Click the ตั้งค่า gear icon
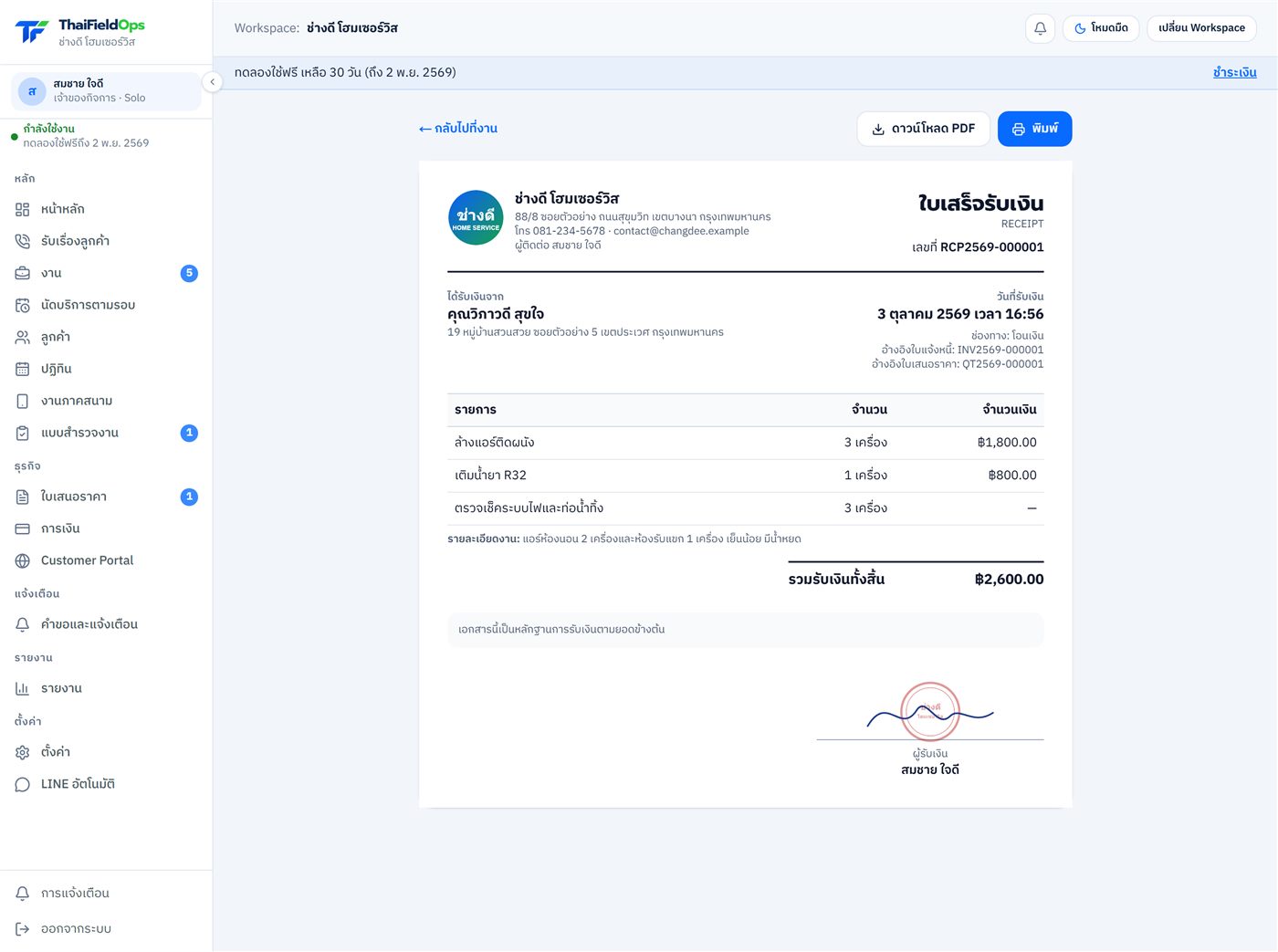The height and width of the screenshot is (952, 1278). pyautogui.click(x=23, y=752)
